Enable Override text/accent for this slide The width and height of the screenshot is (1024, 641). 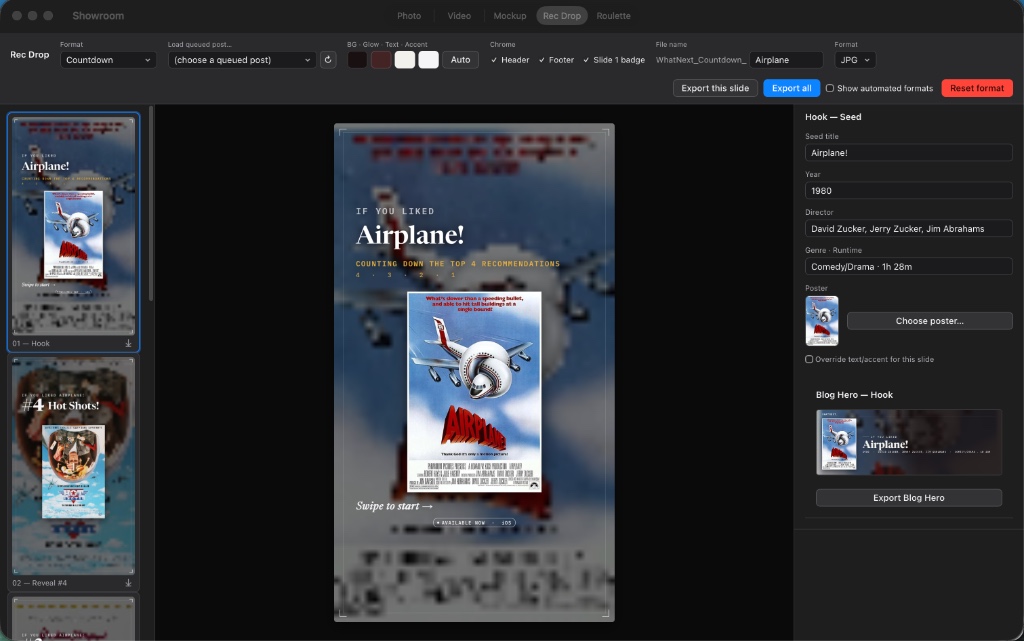tap(809, 359)
